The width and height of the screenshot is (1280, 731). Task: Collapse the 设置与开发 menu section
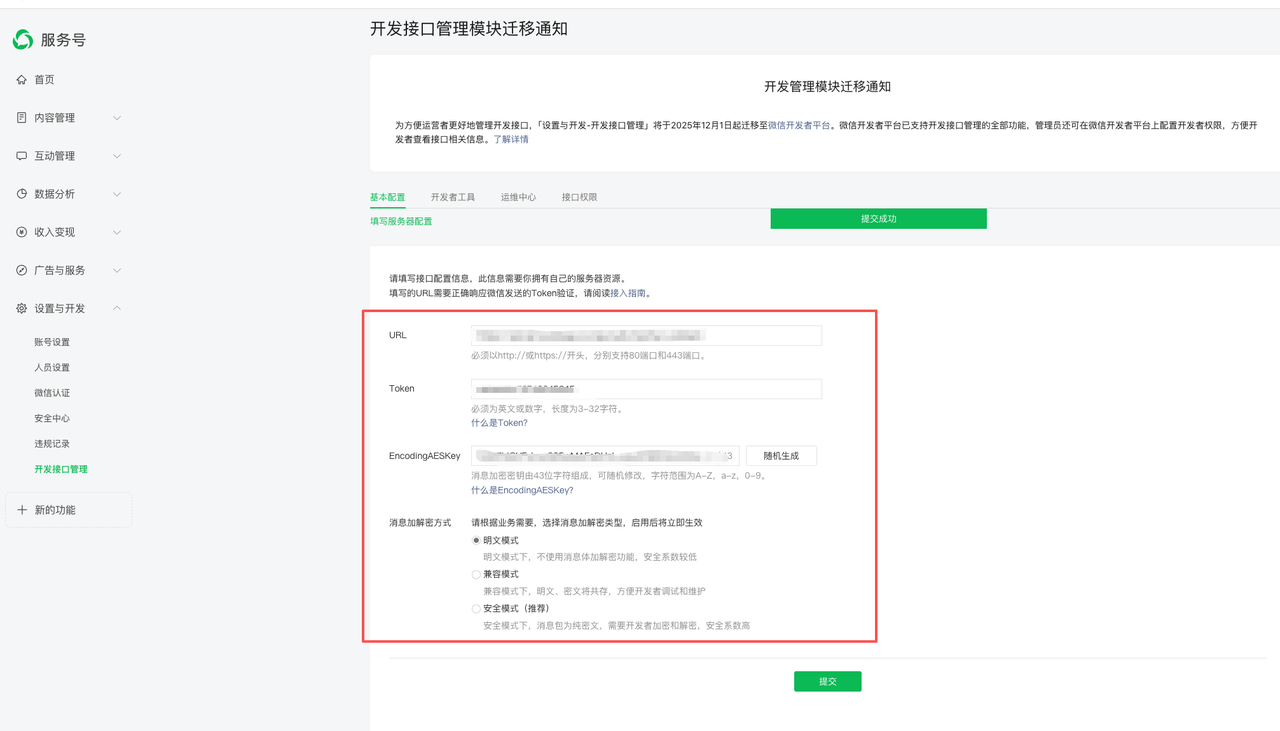point(116,307)
